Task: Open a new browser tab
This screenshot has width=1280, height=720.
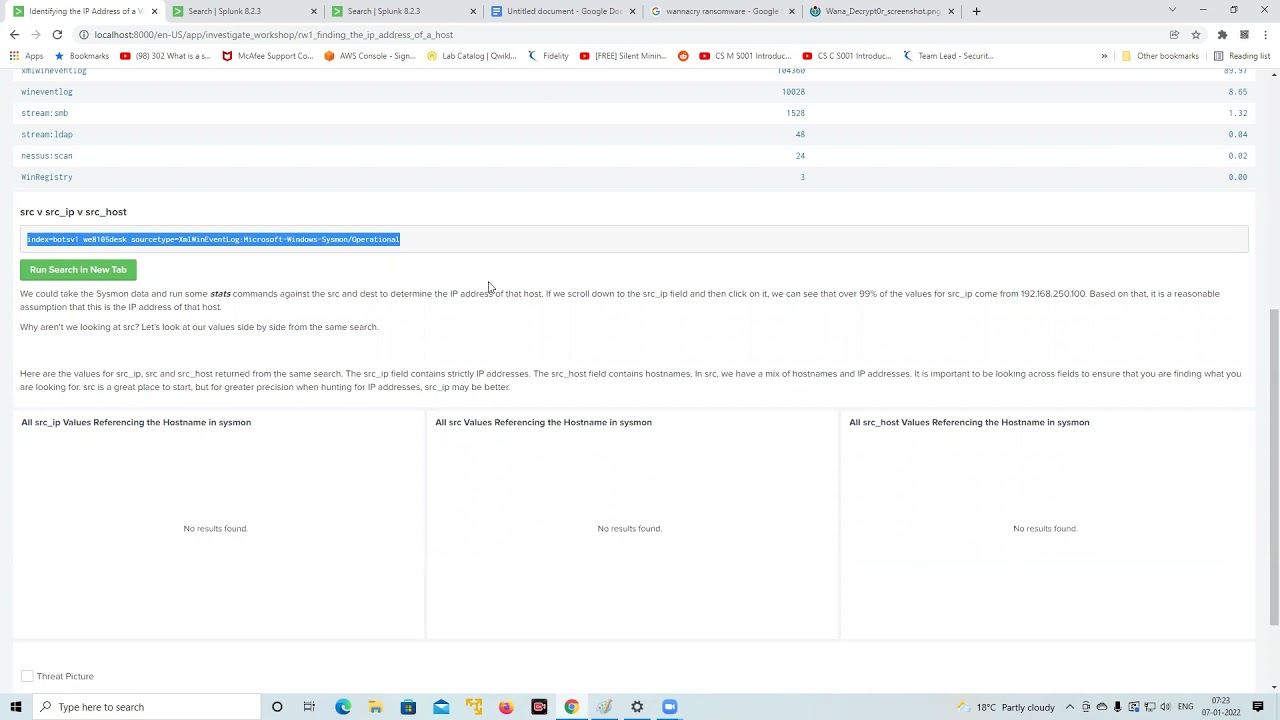Action: 976,11
